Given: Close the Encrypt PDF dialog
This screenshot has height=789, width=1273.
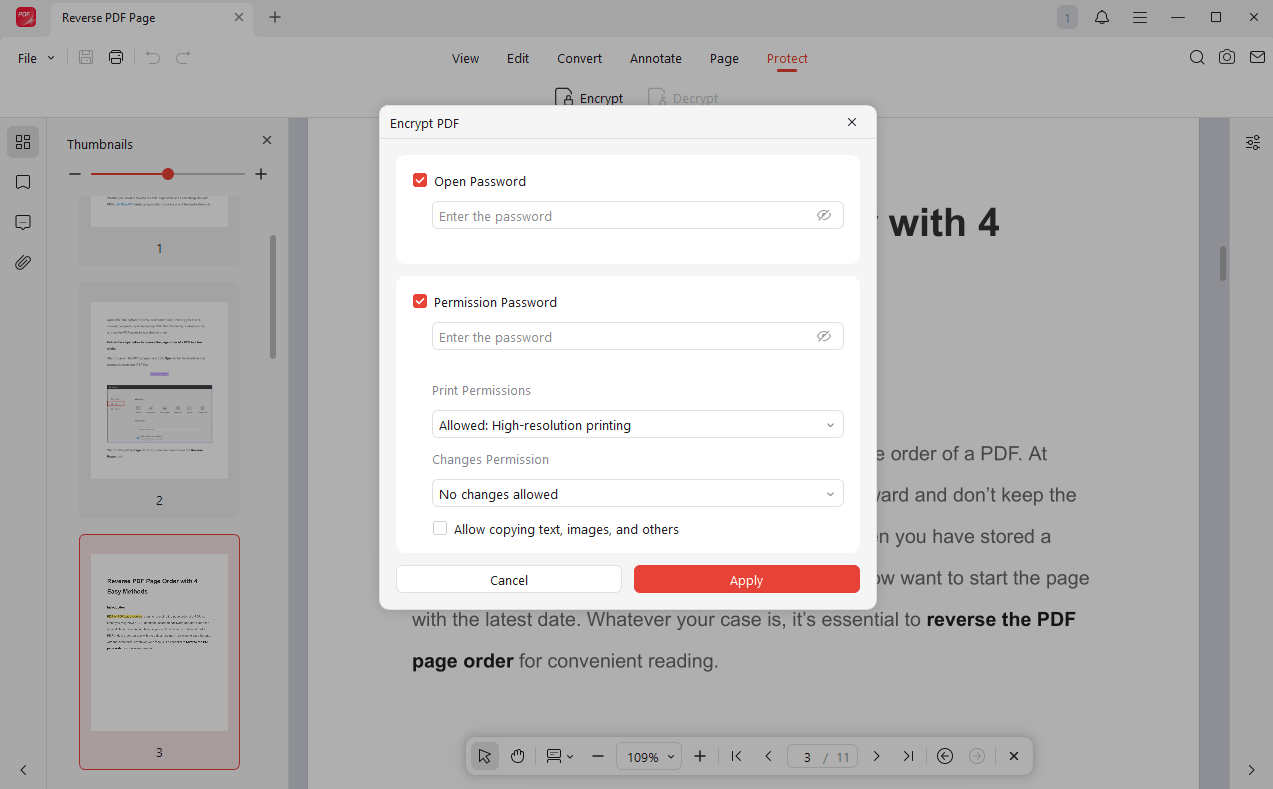Looking at the screenshot, I should tap(852, 122).
